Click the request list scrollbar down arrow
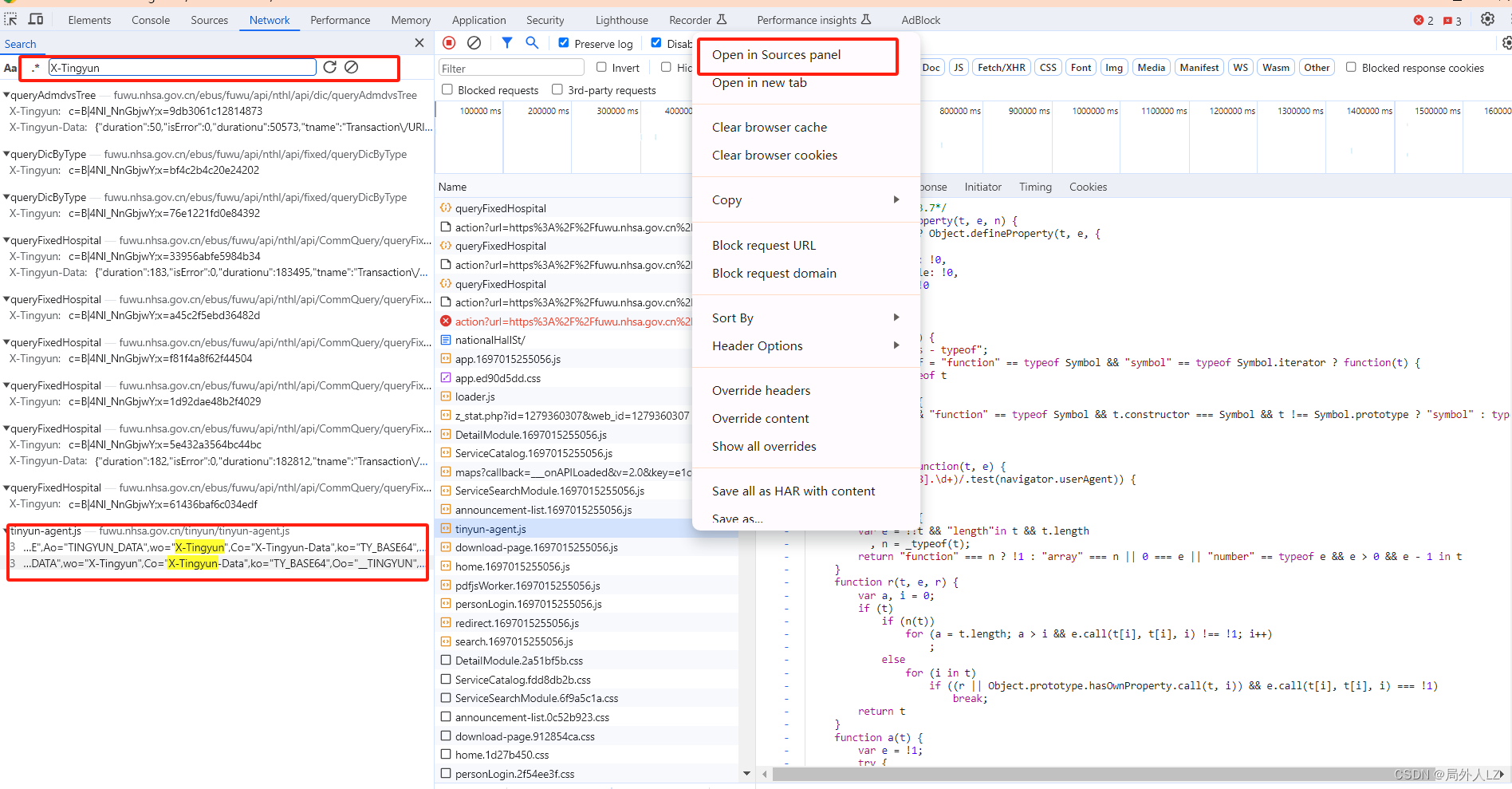The image size is (1512, 789). [x=746, y=773]
